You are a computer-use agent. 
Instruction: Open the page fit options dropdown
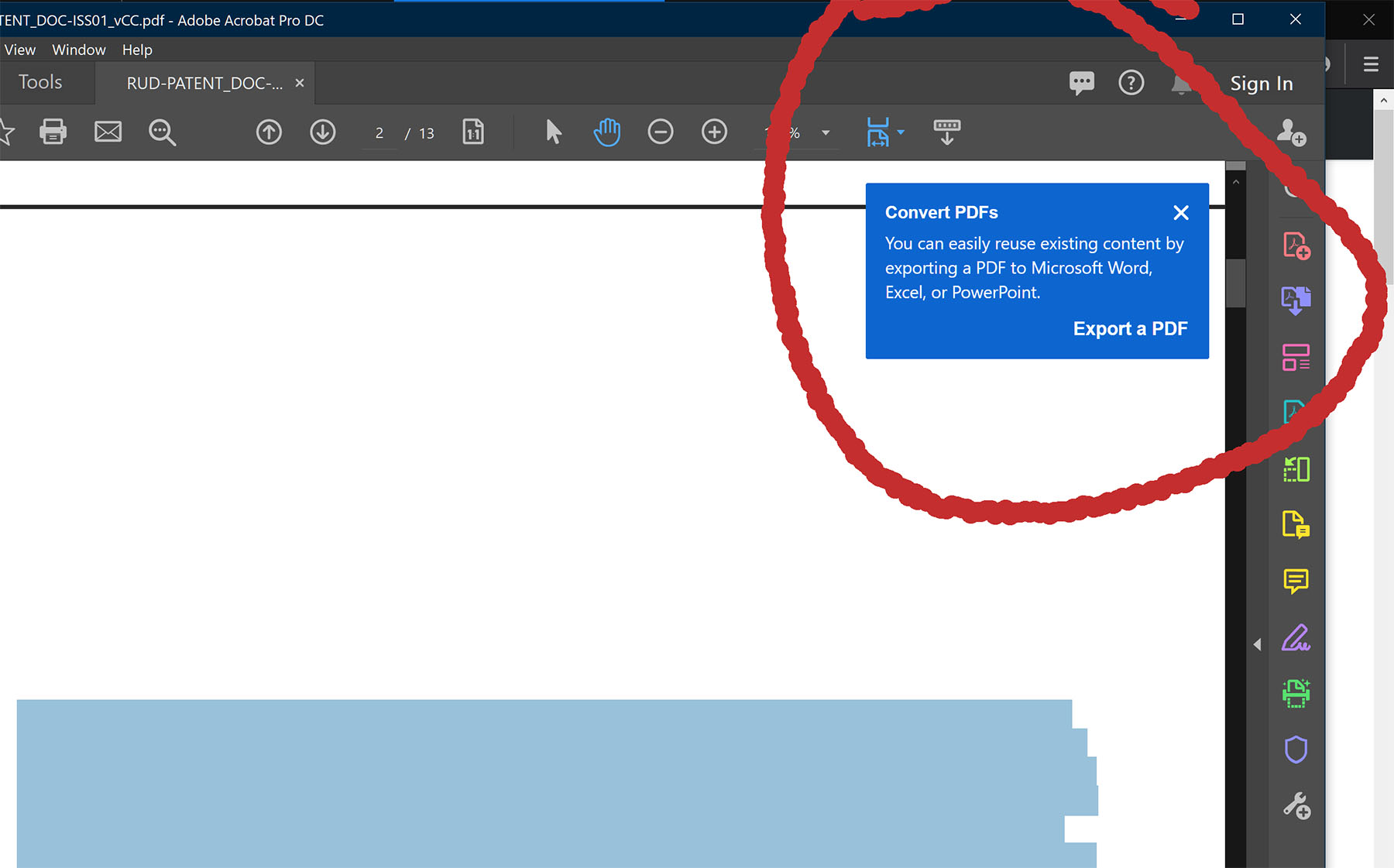click(900, 132)
